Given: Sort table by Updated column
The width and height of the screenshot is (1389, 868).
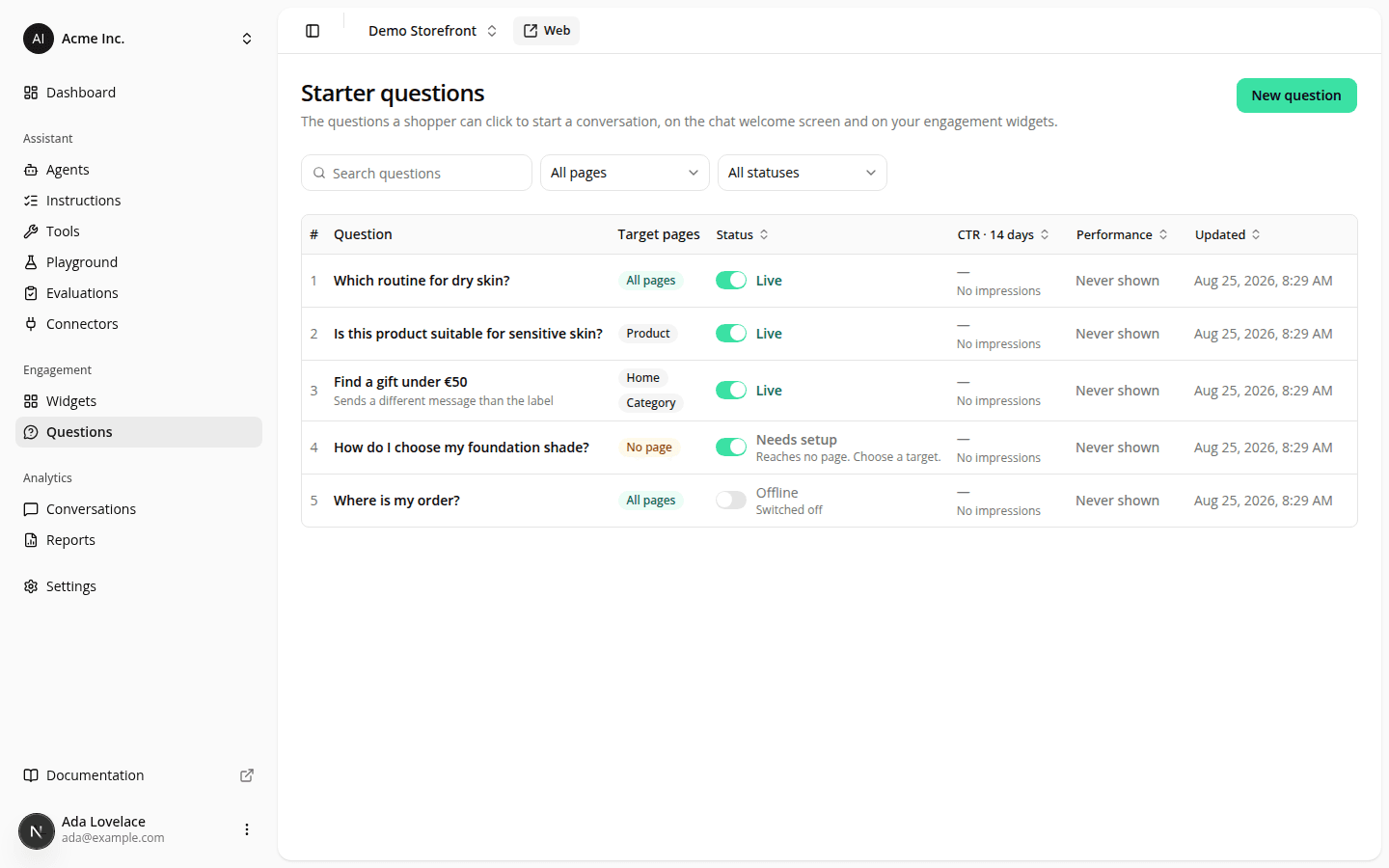Looking at the screenshot, I should coord(1228,234).
